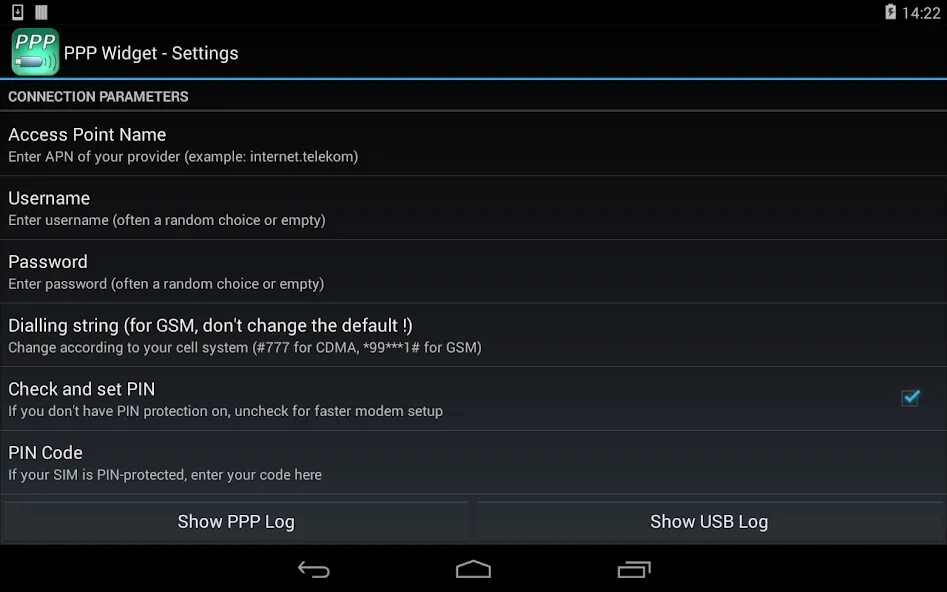Screen dimensions: 947x592
Task: Tap the Android home navigation icon
Action: [473, 570]
